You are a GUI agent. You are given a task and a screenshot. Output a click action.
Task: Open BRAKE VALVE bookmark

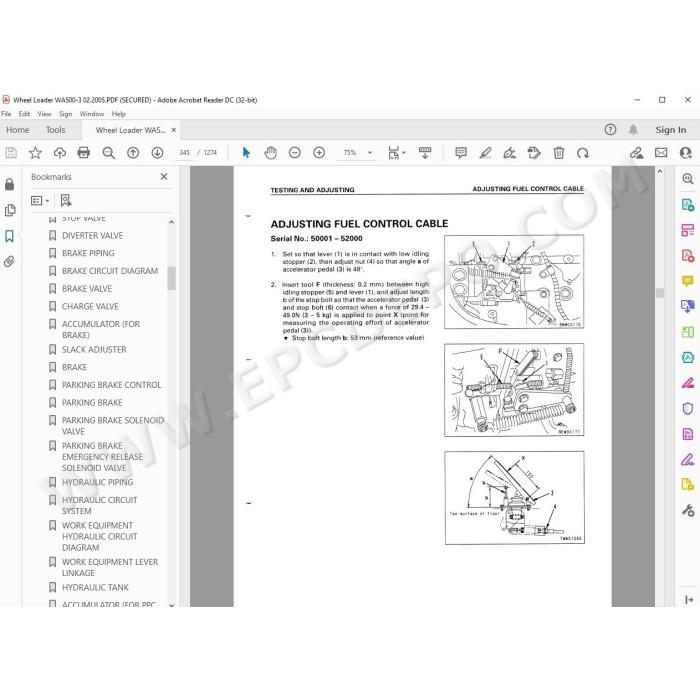(87, 289)
